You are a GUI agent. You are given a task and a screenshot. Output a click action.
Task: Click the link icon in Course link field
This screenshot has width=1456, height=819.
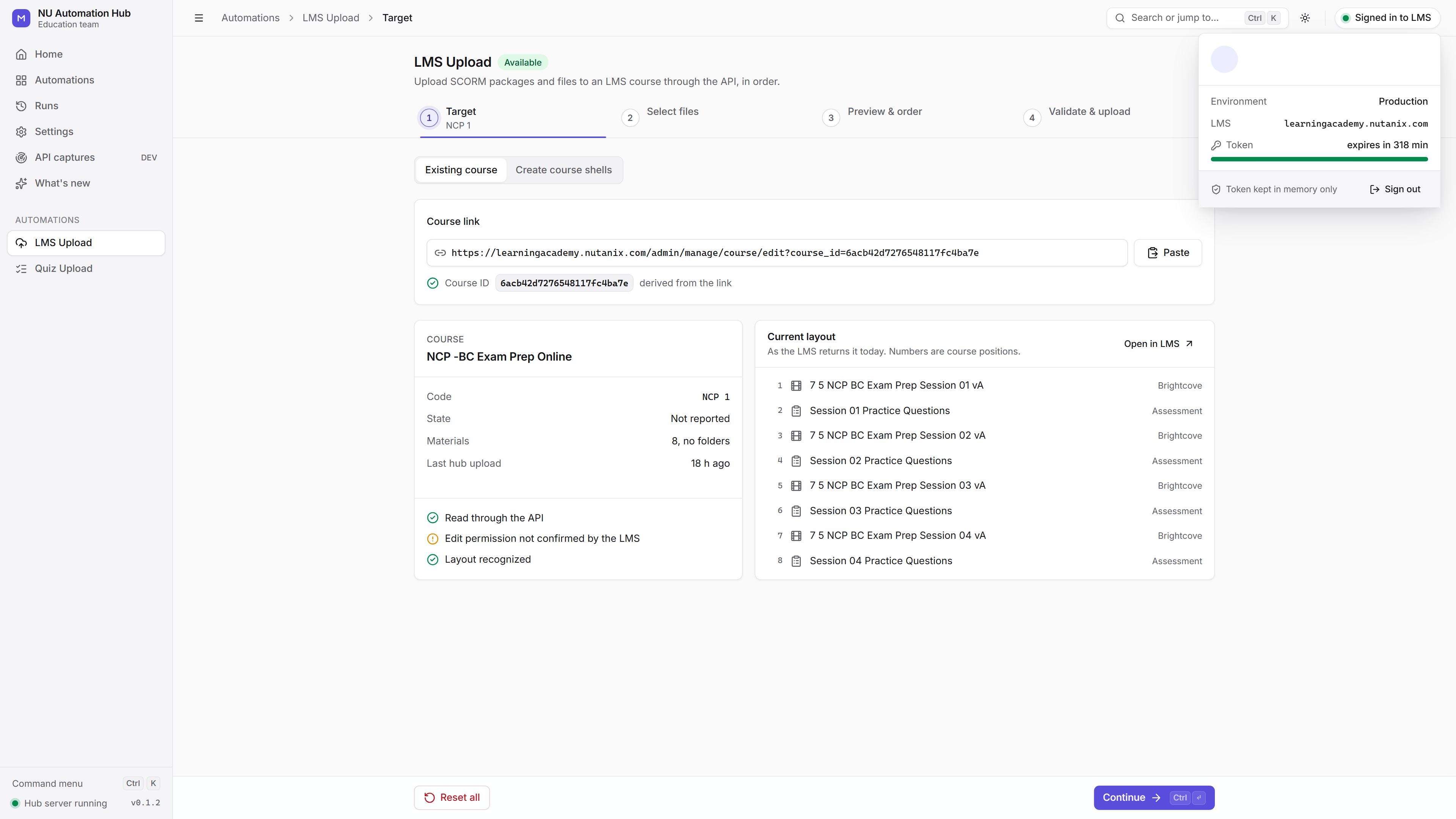point(440,253)
